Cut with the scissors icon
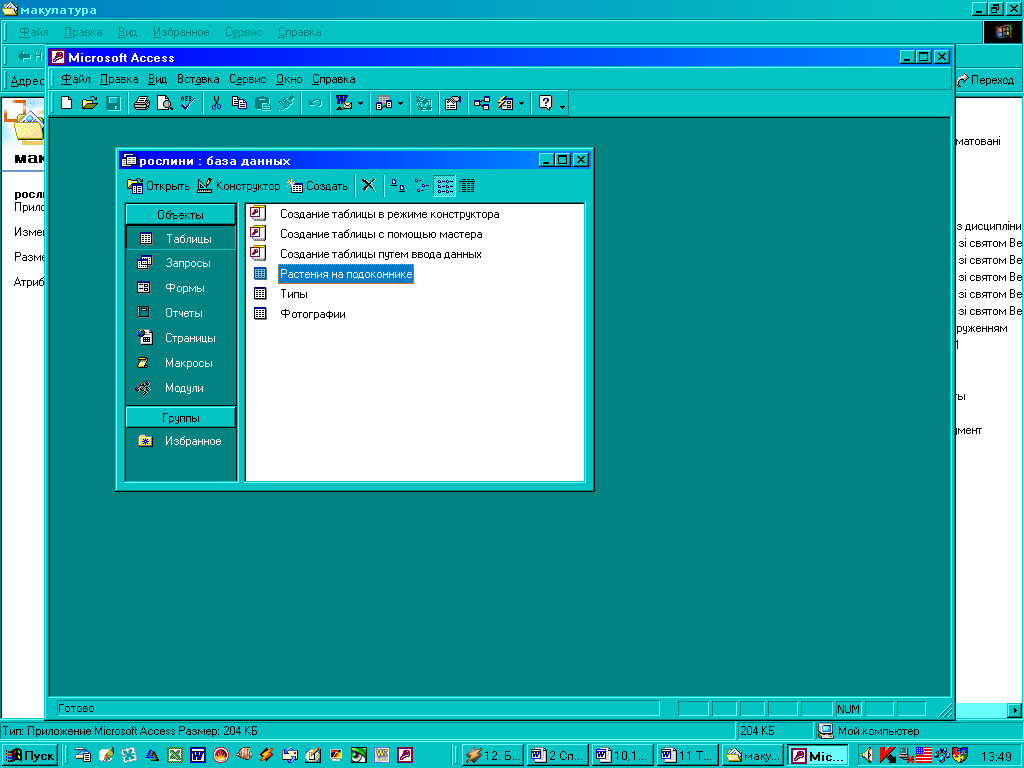The image size is (1024, 768). point(216,103)
